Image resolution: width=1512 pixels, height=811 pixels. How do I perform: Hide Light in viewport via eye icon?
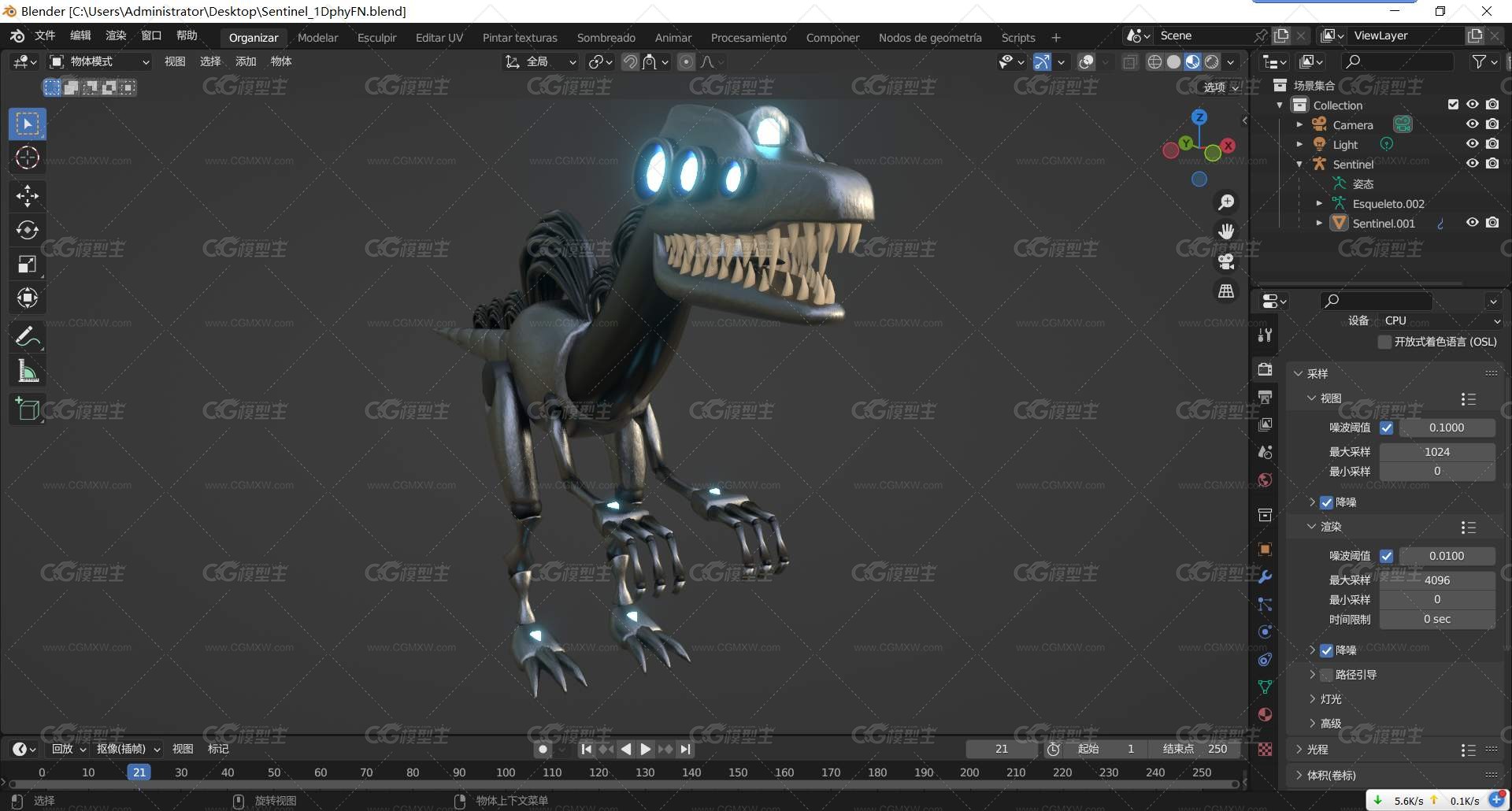coord(1472,143)
